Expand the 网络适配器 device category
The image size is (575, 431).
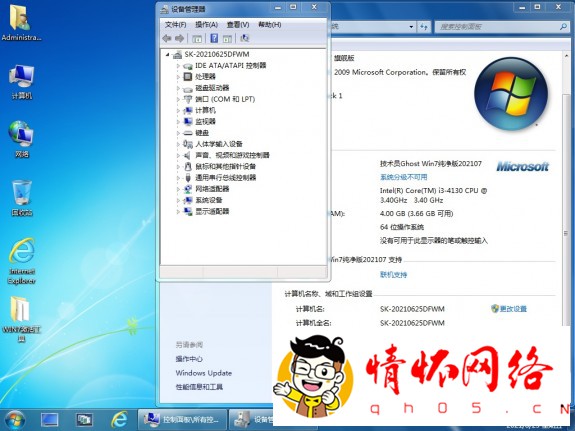(x=179, y=189)
